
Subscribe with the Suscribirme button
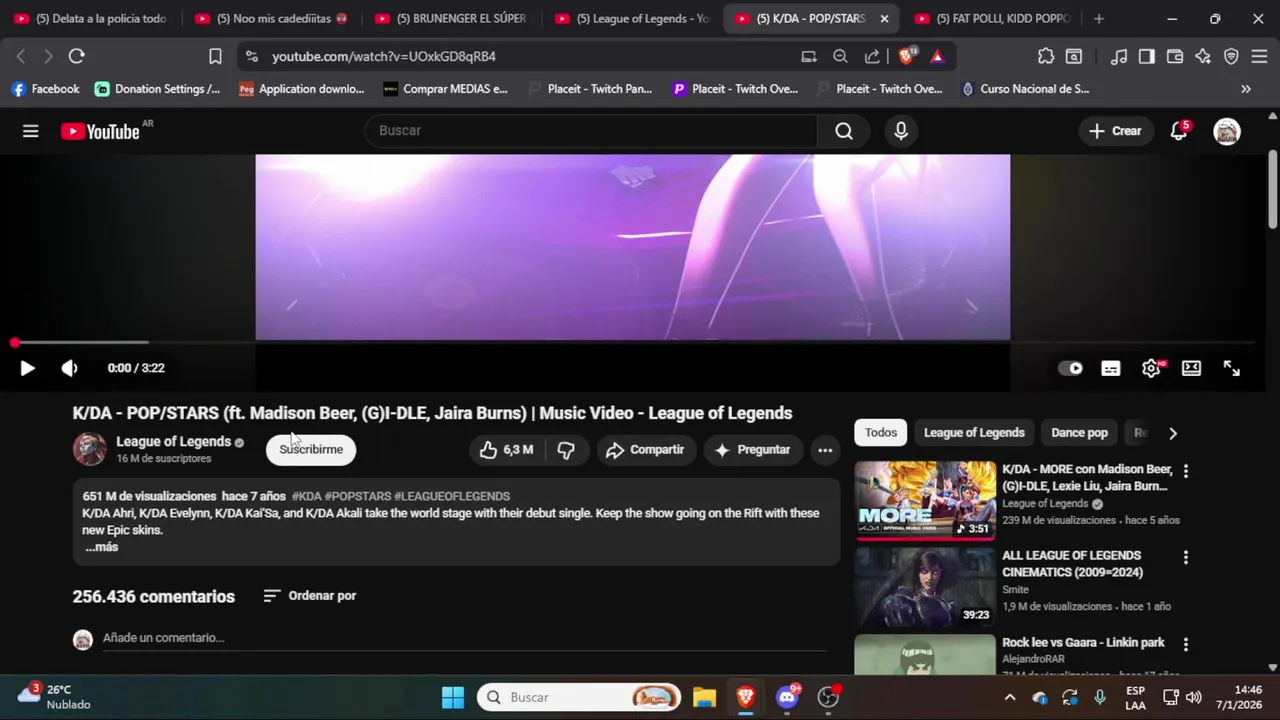point(311,450)
